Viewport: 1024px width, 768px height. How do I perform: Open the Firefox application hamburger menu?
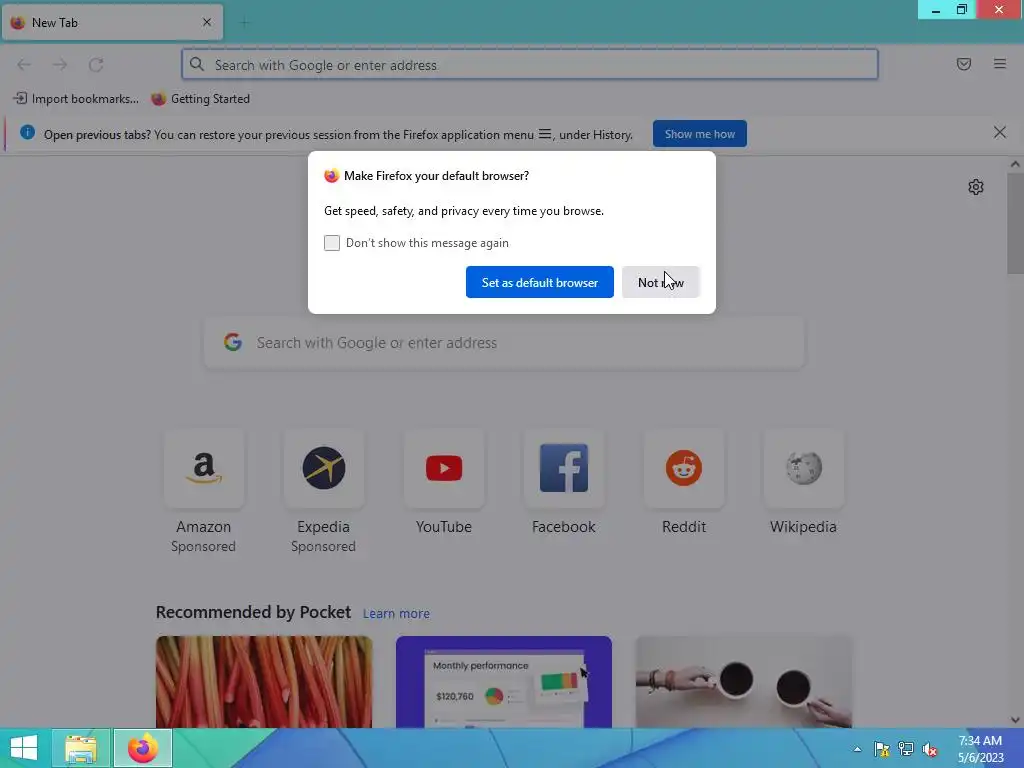click(x=1000, y=64)
